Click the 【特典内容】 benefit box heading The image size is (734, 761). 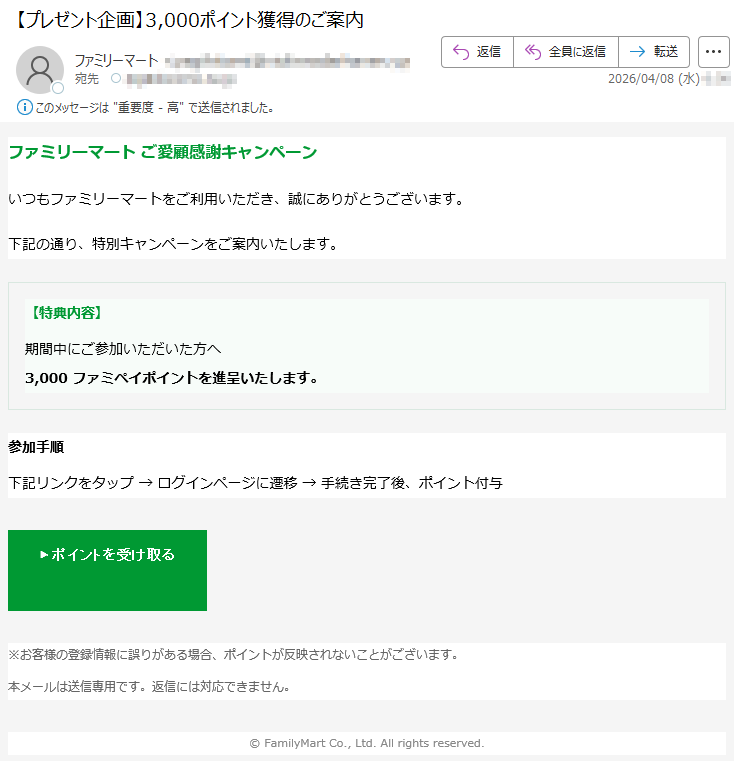(x=67, y=313)
